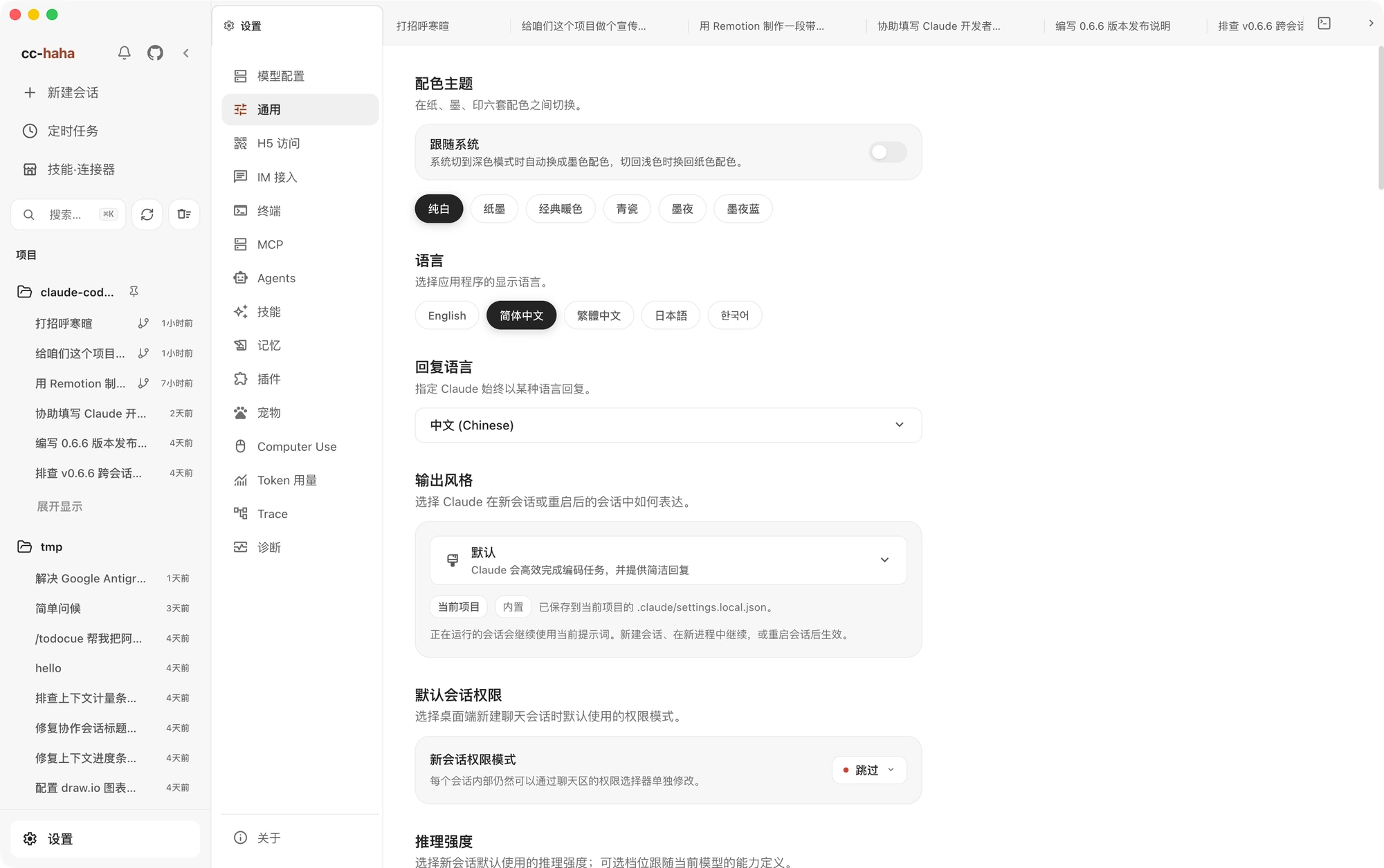Switch to 编写 0.6.6 版本发布说明 tab
The width and height of the screenshot is (1384, 868).
[x=1112, y=26]
